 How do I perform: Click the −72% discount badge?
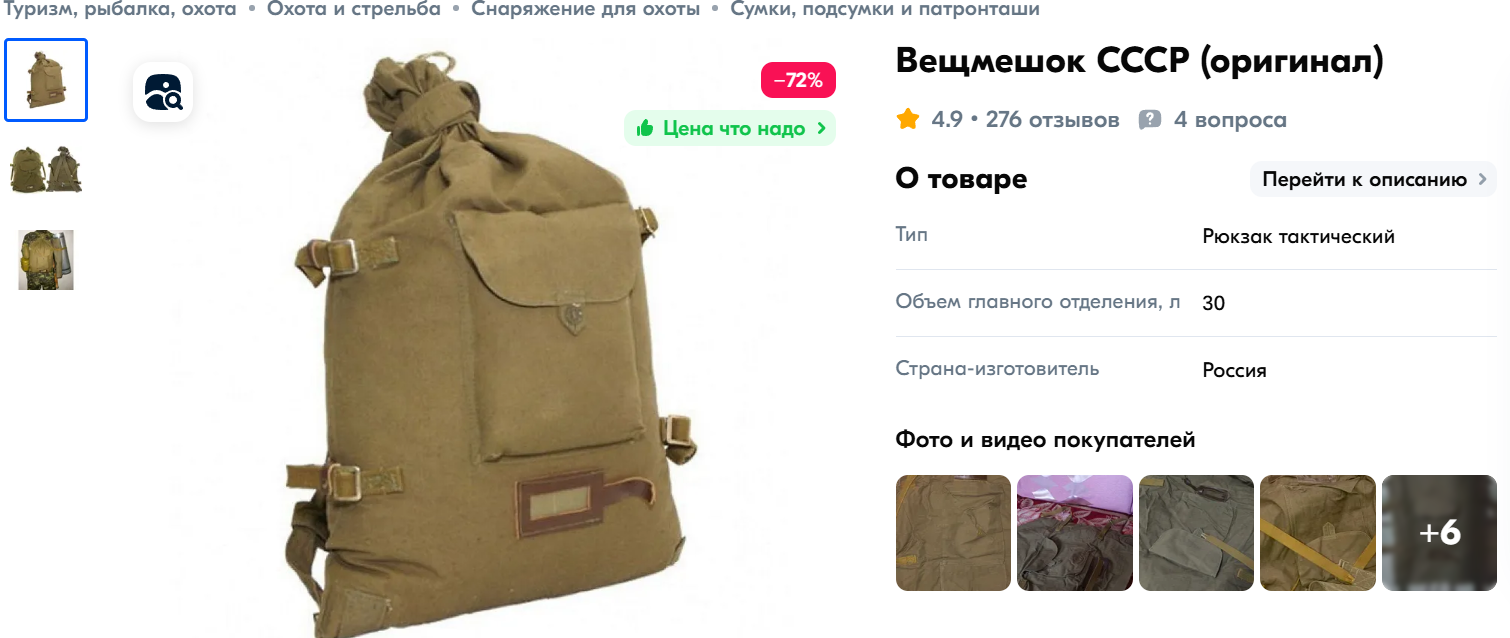(x=798, y=80)
